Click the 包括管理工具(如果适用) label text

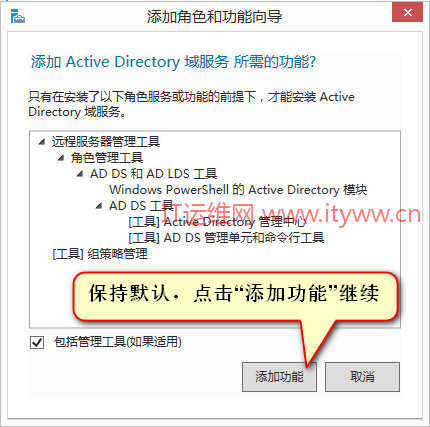tap(118, 342)
